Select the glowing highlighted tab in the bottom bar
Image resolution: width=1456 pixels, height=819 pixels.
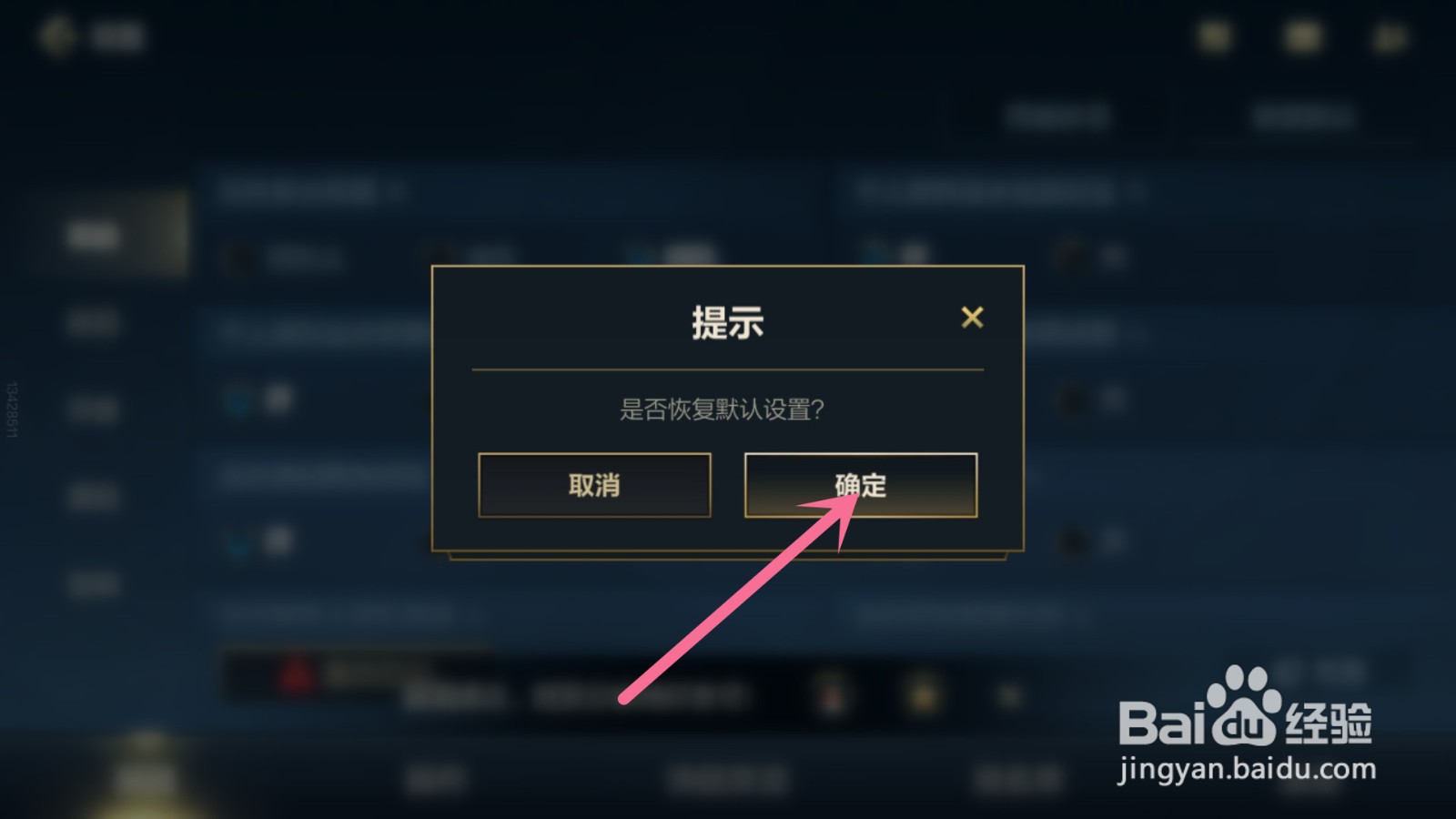point(146,778)
